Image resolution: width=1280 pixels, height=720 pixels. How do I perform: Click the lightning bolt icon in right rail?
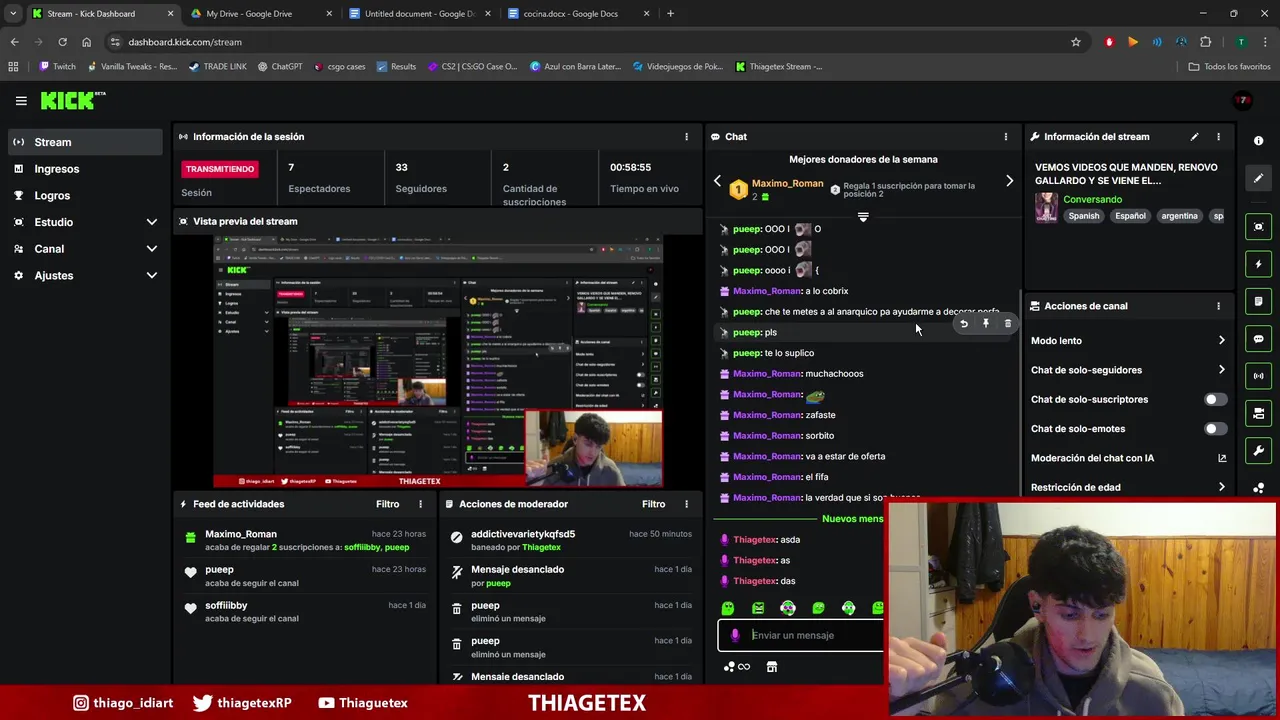click(x=1258, y=264)
